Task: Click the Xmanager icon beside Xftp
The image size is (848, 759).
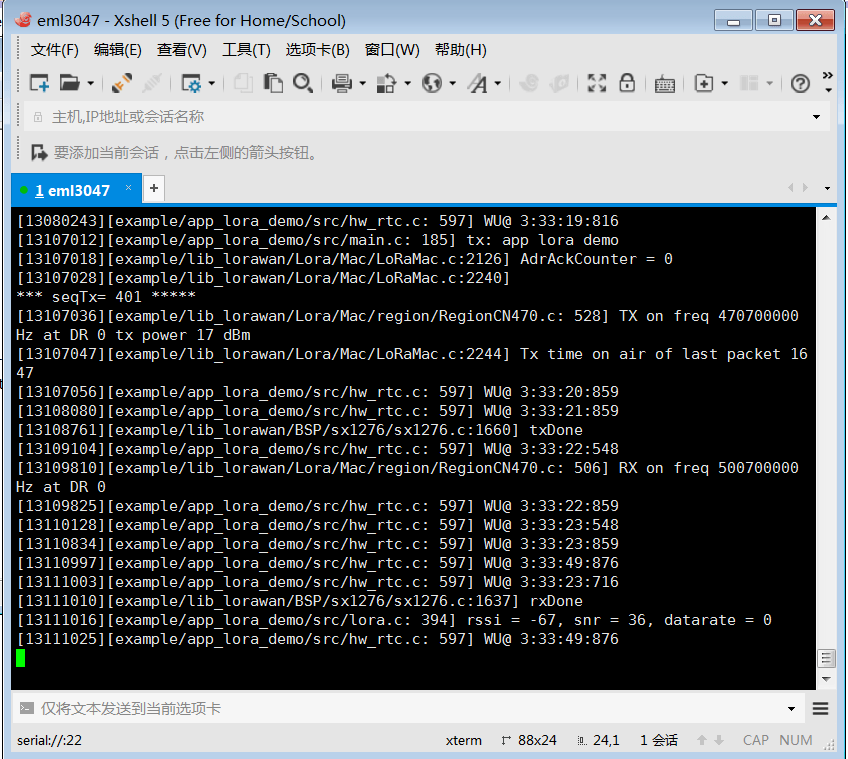Action: pos(559,83)
